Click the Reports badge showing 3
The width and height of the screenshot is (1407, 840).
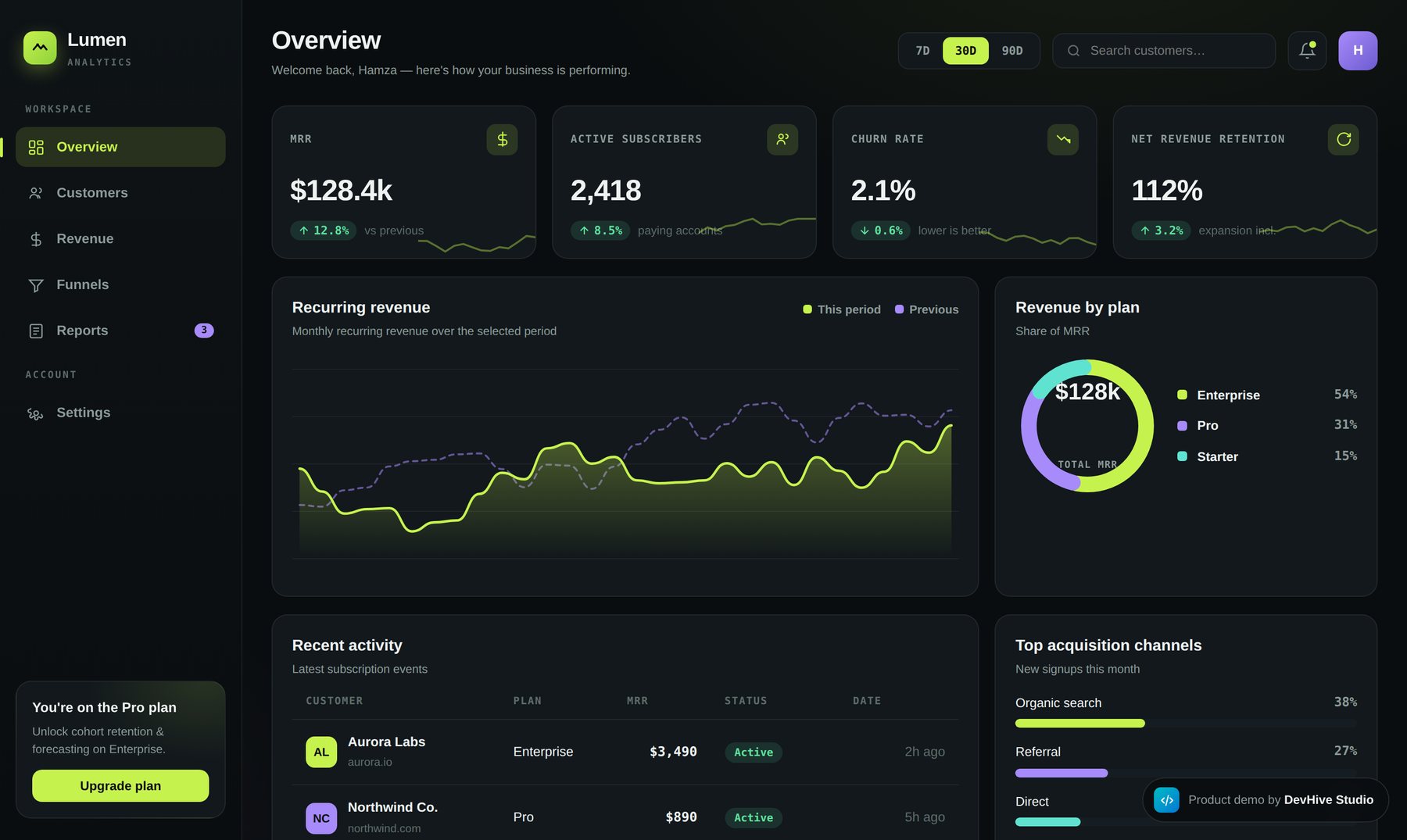pos(204,331)
